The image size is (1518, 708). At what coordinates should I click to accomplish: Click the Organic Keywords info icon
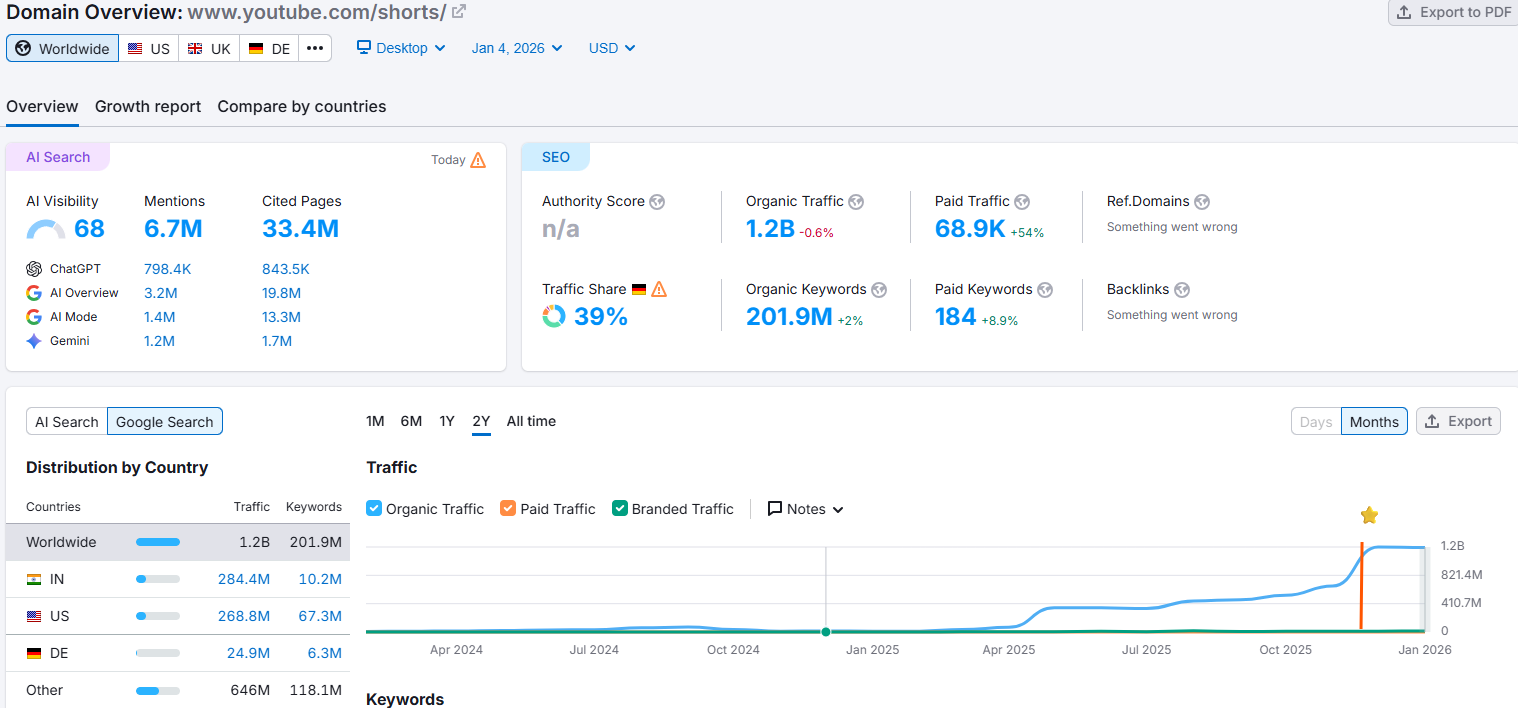point(879,289)
